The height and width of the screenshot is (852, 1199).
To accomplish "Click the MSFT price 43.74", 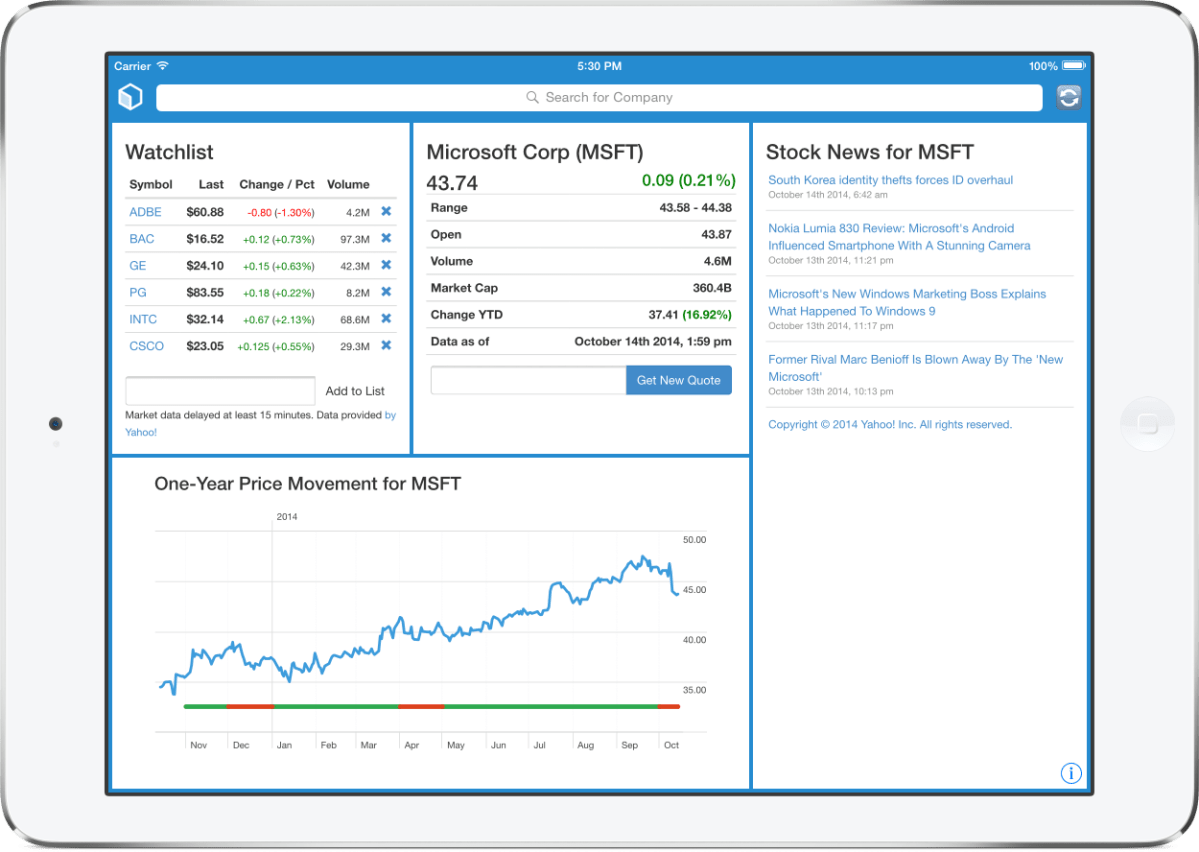I will [452, 184].
